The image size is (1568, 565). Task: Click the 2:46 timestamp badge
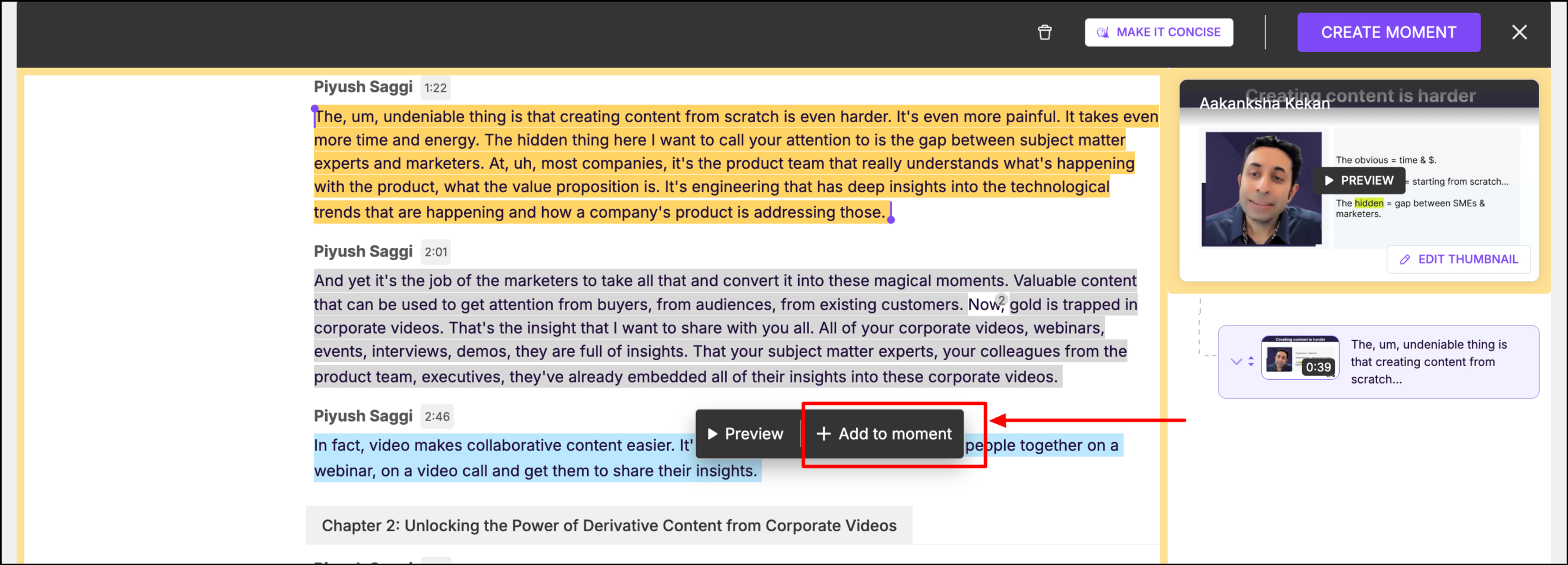(437, 417)
